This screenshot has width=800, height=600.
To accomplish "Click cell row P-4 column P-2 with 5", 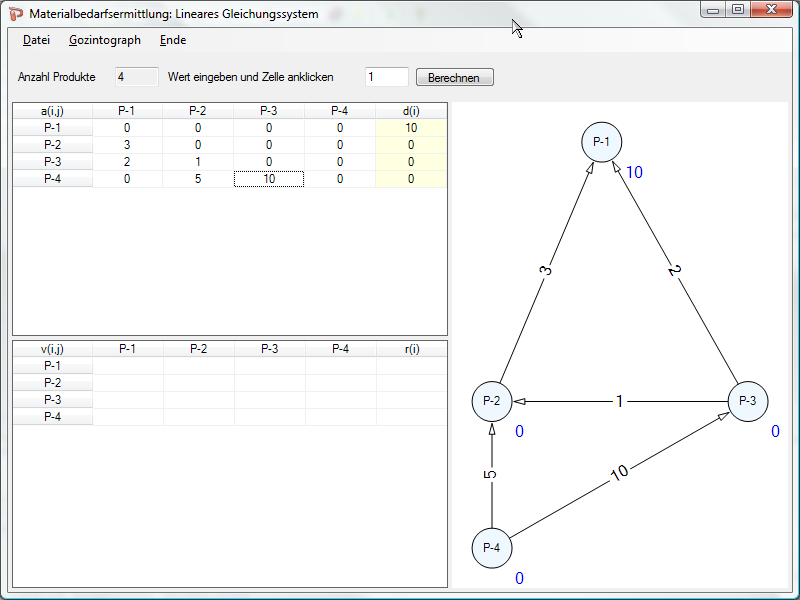I will (198, 179).
